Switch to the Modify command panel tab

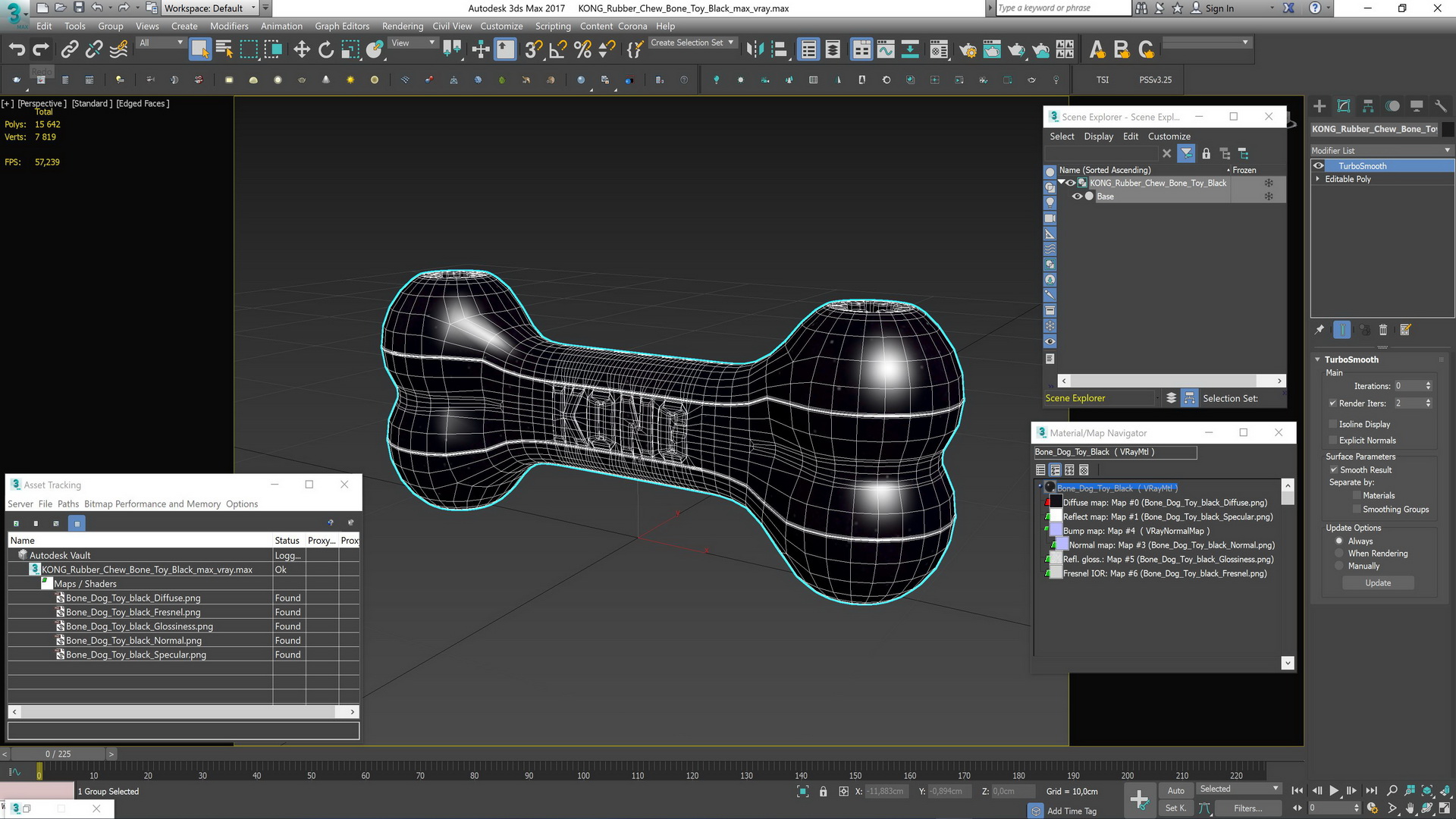click(1344, 106)
